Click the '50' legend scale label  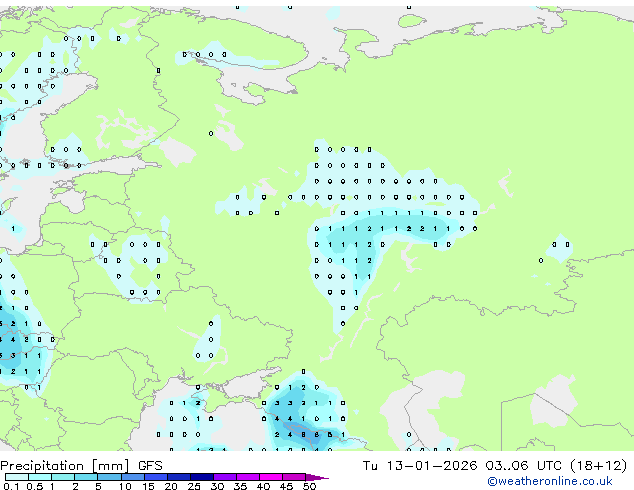[309, 486]
